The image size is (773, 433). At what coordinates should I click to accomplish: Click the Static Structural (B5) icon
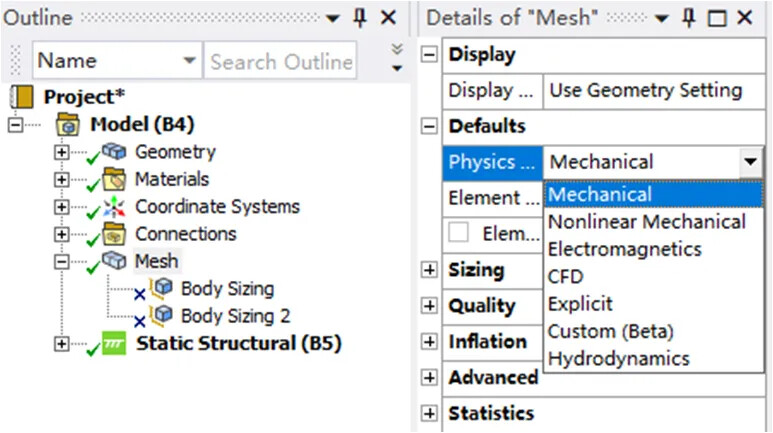pos(115,344)
